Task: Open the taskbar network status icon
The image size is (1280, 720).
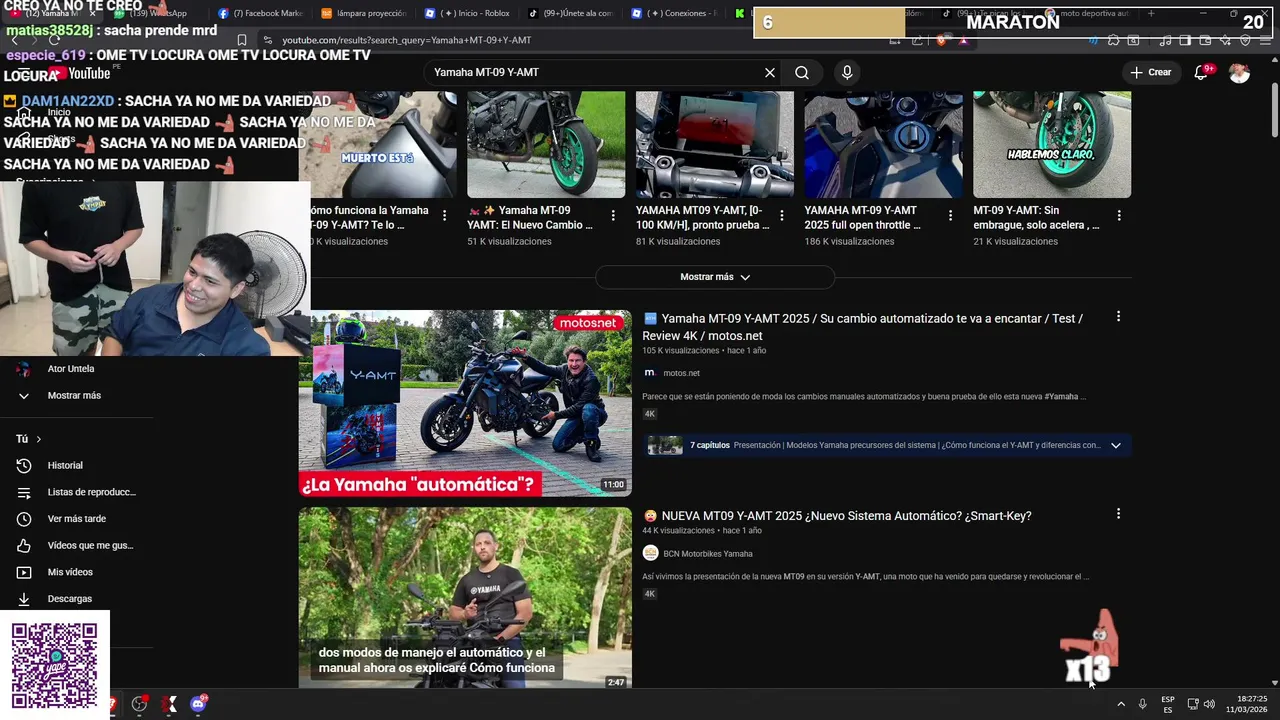Action: click(x=1192, y=704)
